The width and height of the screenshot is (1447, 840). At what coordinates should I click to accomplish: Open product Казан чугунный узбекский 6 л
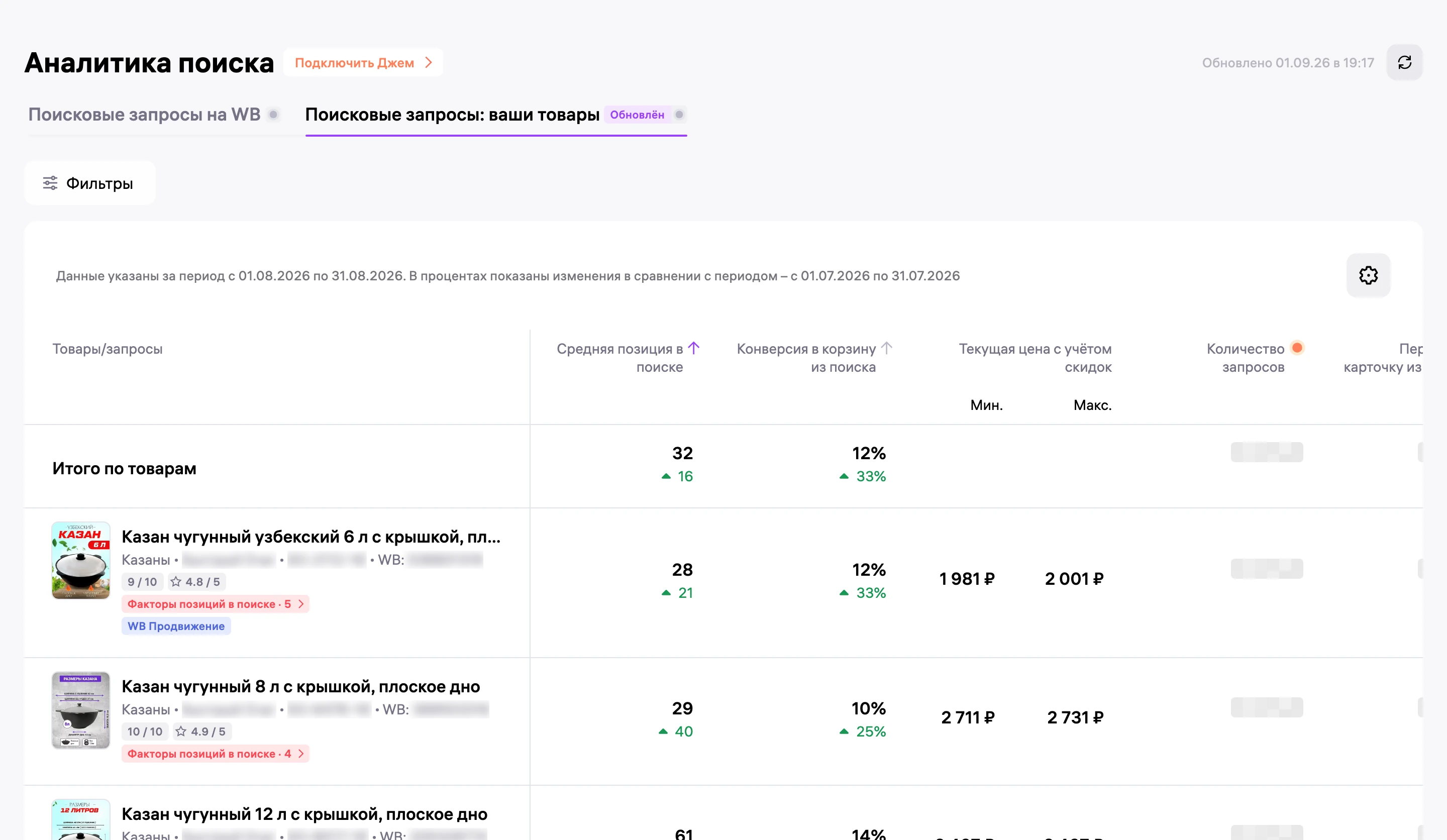[311, 537]
